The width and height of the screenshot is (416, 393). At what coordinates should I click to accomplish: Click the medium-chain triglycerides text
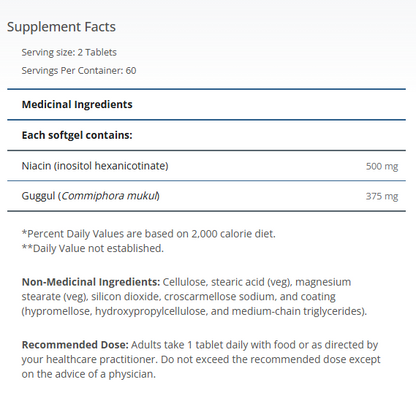click(x=297, y=311)
